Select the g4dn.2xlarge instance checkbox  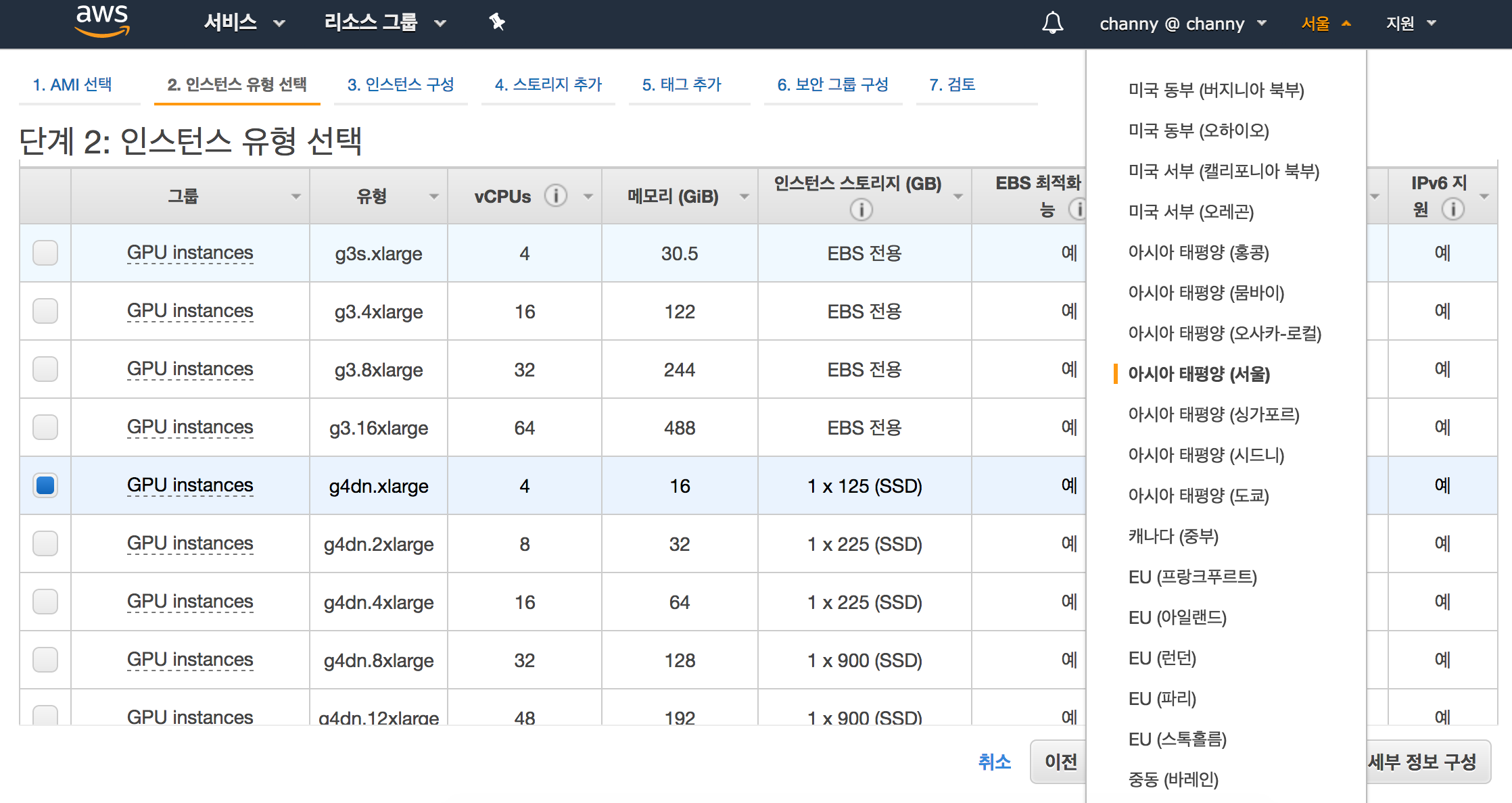point(45,543)
